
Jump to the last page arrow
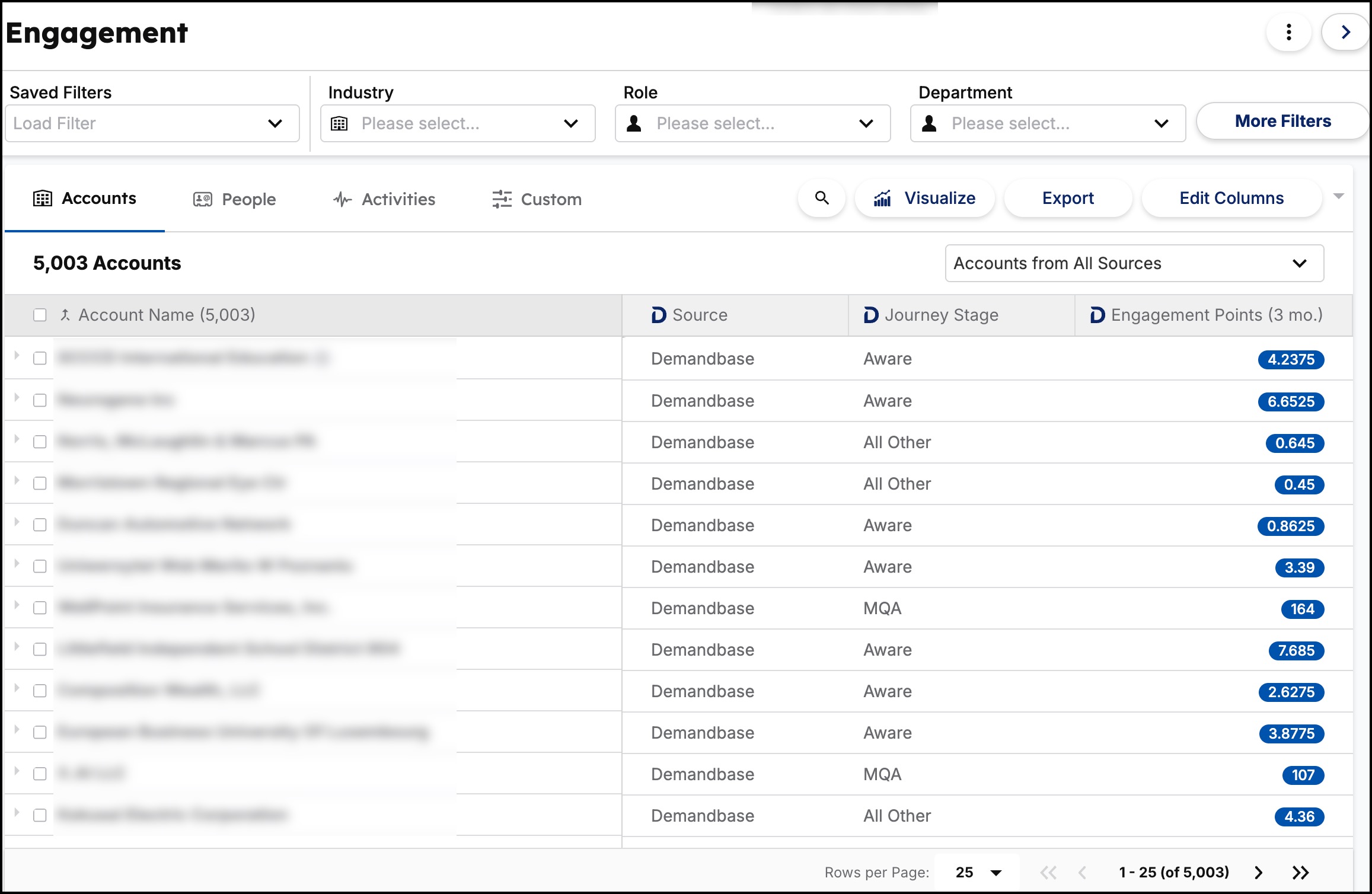[1301, 873]
